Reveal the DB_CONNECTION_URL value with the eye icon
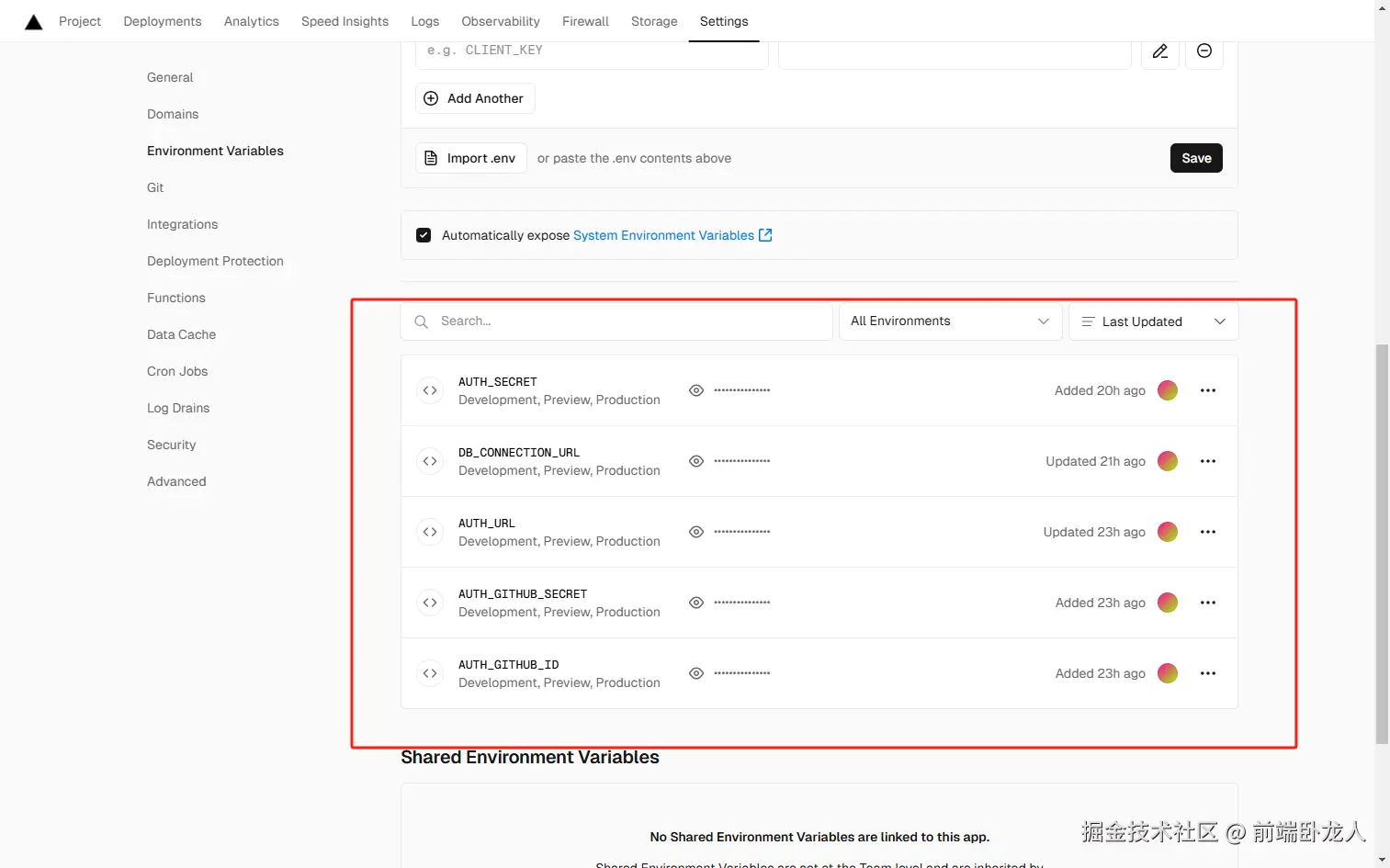 [696, 461]
